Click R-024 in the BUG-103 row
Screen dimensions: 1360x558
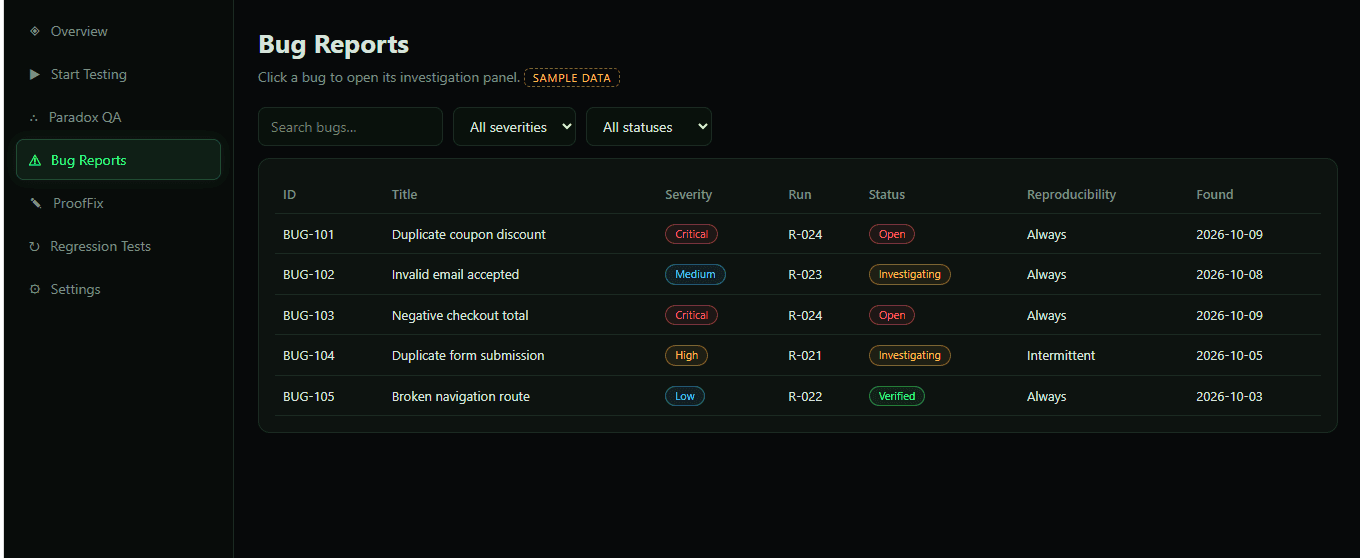[x=805, y=316]
